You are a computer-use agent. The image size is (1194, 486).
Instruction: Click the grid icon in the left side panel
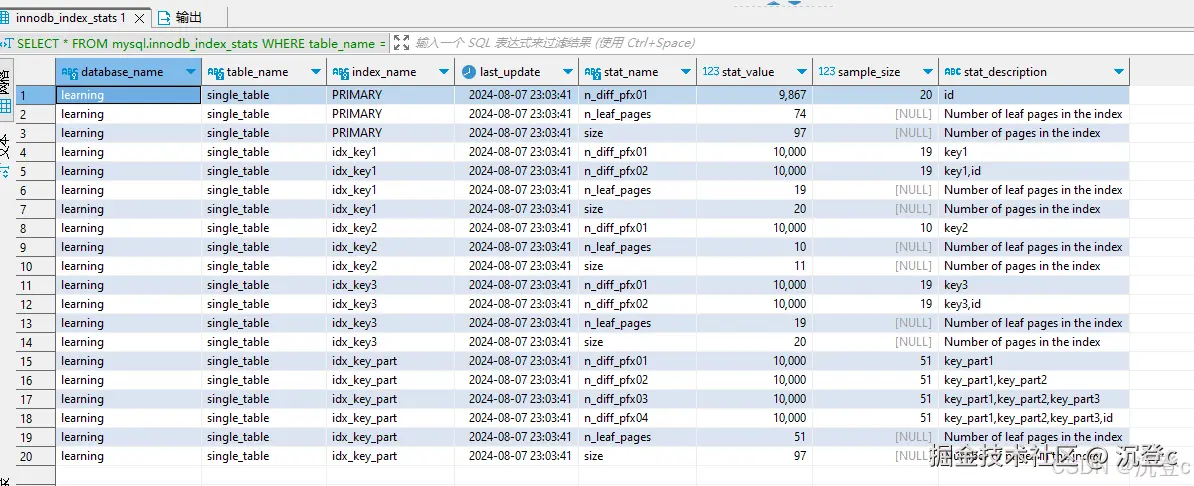click(5, 107)
